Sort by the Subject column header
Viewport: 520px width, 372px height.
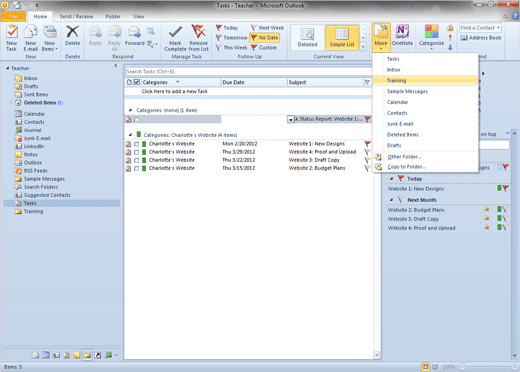[x=325, y=82]
